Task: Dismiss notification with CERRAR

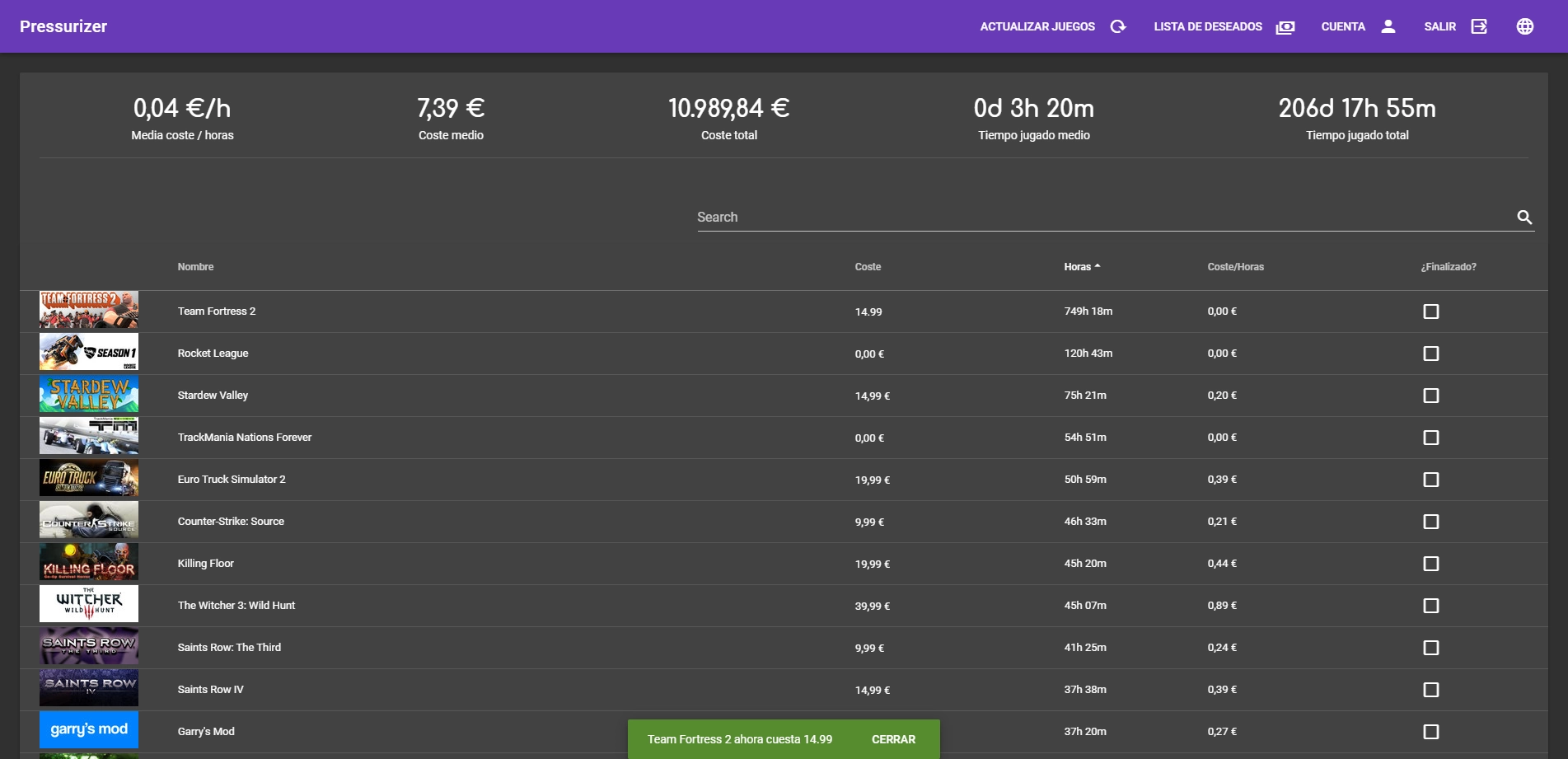Action: click(x=893, y=739)
